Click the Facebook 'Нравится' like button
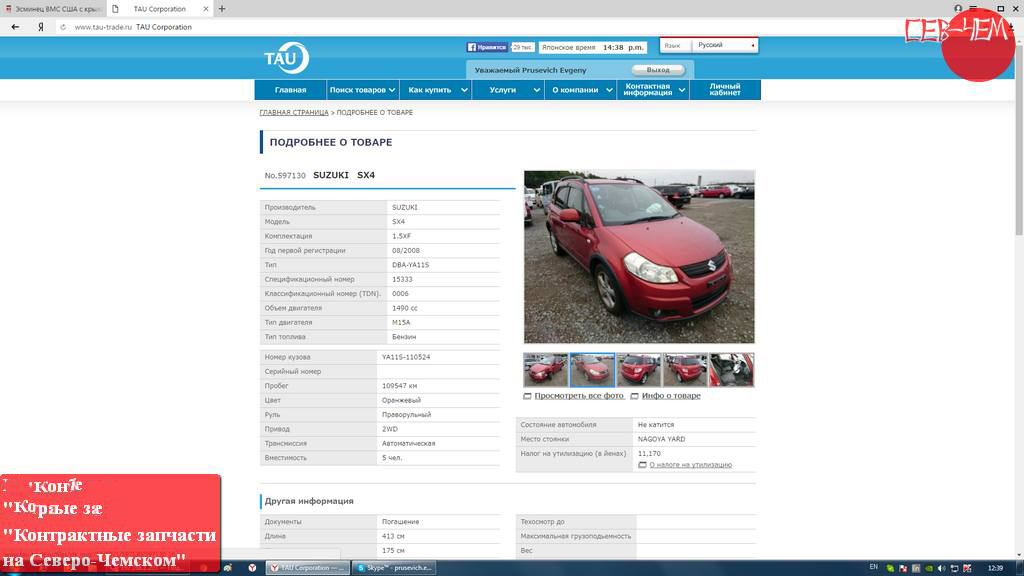 [x=487, y=47]
